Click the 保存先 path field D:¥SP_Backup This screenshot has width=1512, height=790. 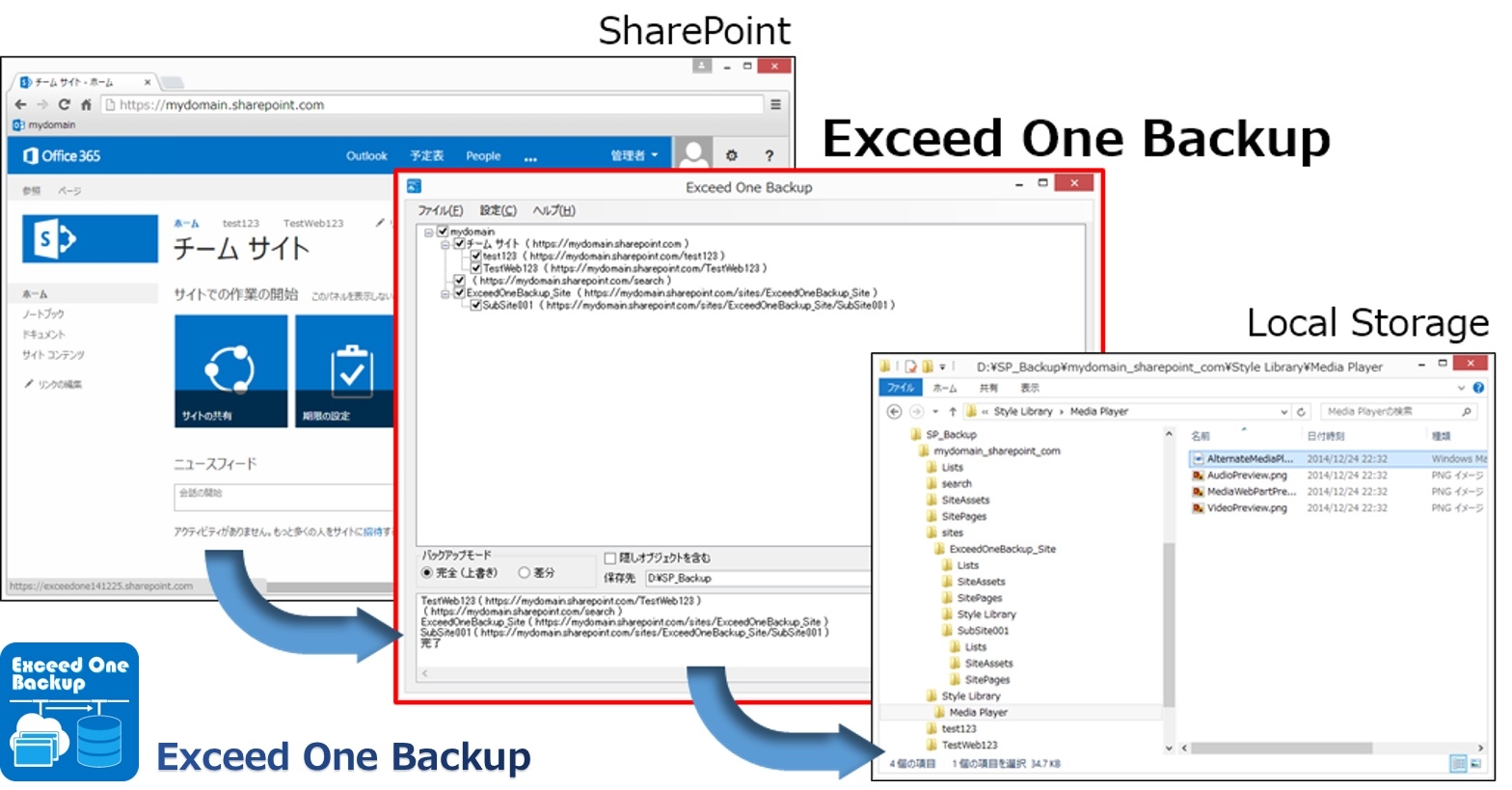coord(758,578)
